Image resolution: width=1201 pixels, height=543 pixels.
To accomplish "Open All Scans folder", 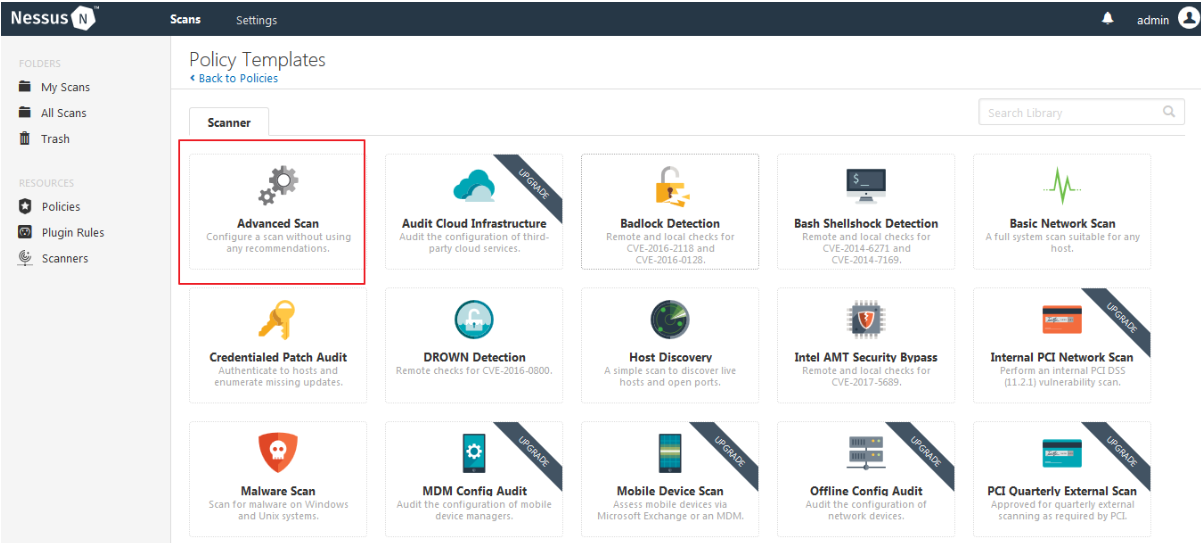I will tap(63, 113).
